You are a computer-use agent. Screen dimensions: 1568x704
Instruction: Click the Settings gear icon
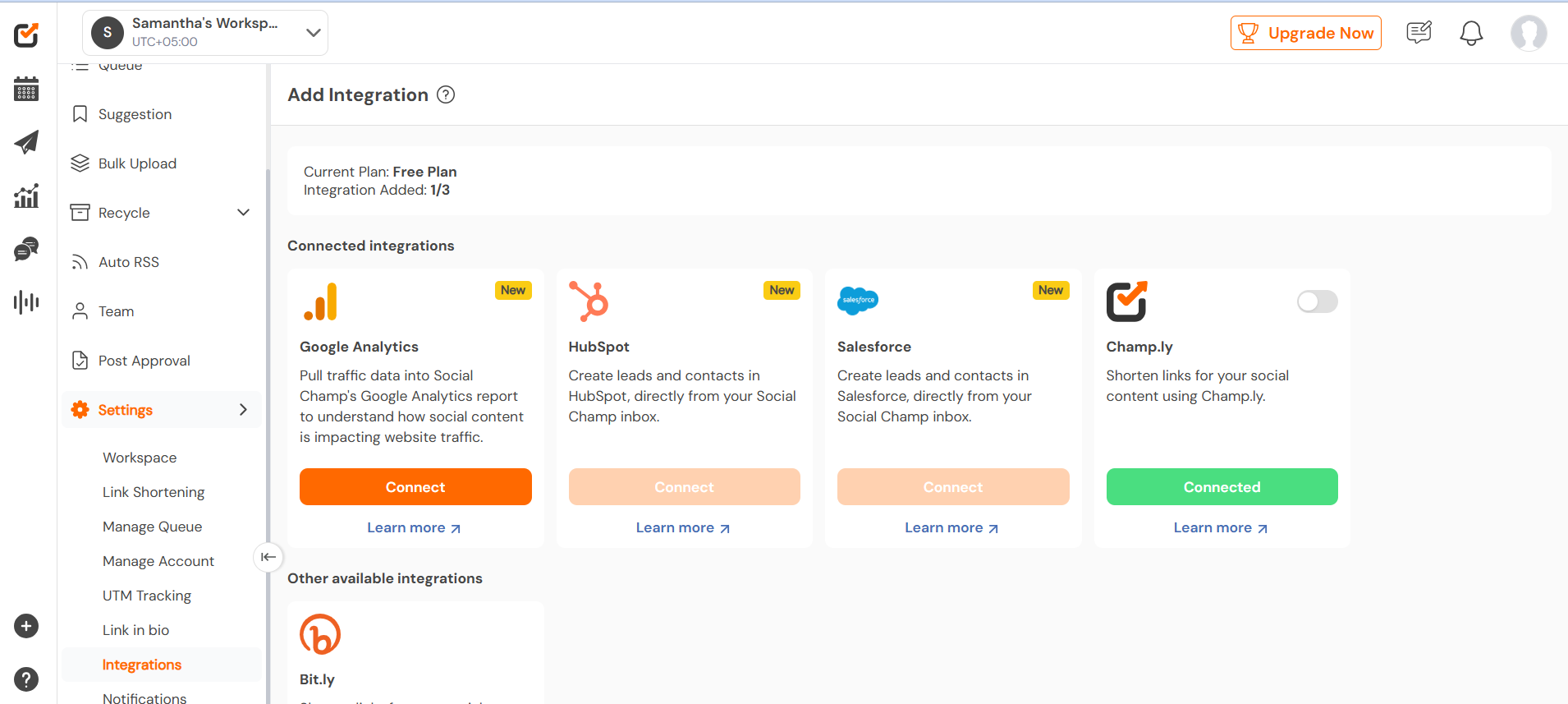[80, 410]
